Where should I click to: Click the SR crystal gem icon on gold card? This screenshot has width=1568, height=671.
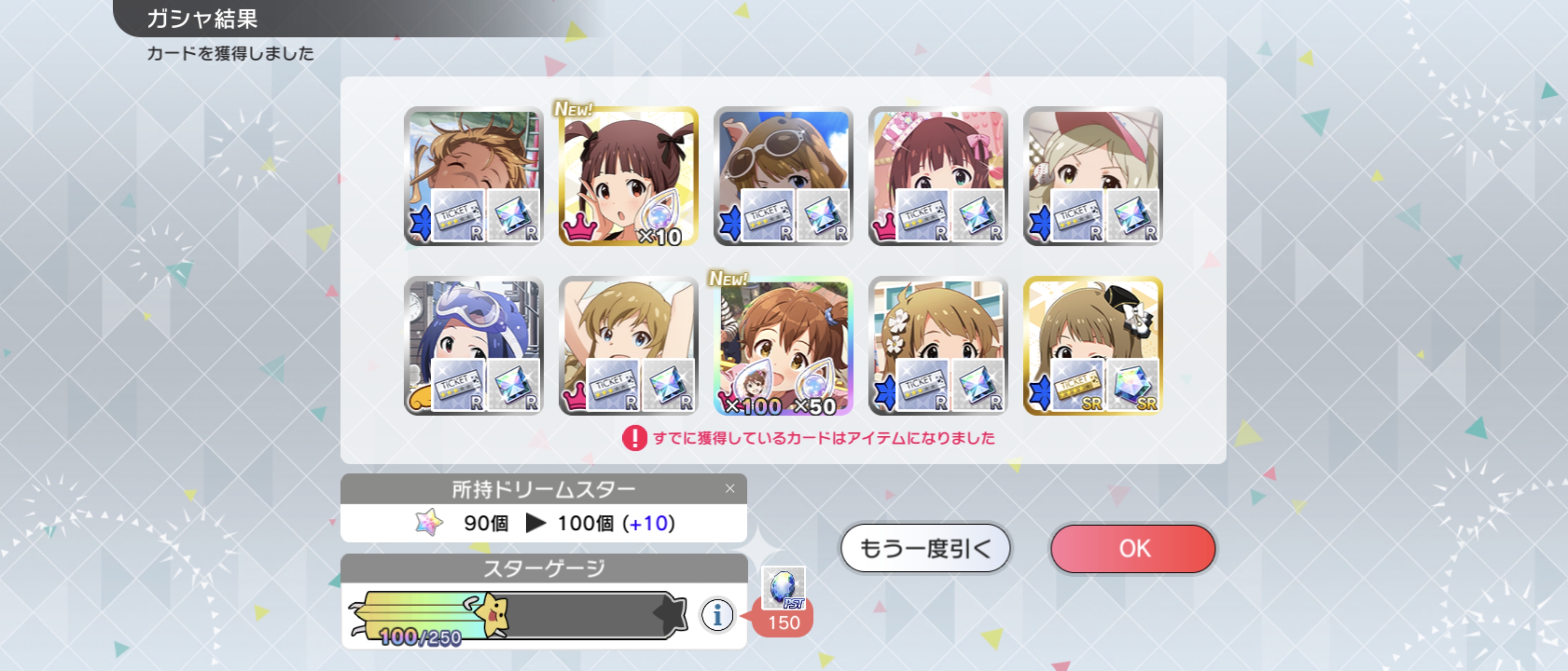(1132, 384)
